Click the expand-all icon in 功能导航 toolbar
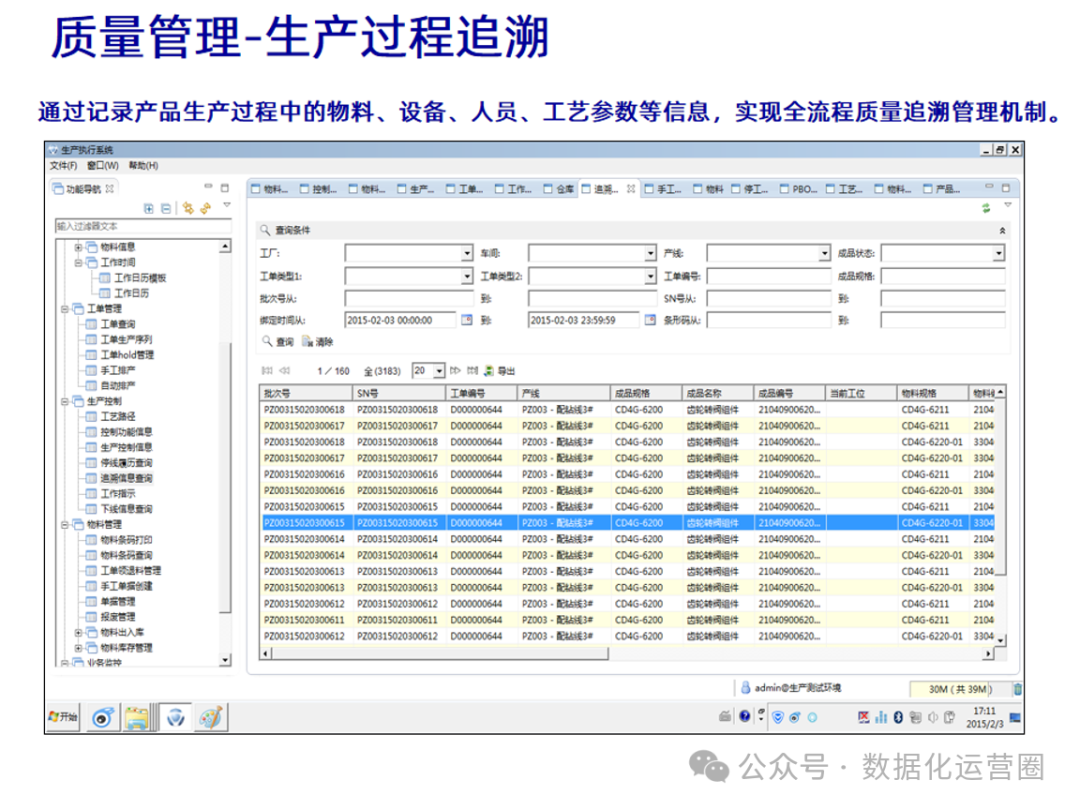This screenshot has height=810, width=1080. coord(148,208)
